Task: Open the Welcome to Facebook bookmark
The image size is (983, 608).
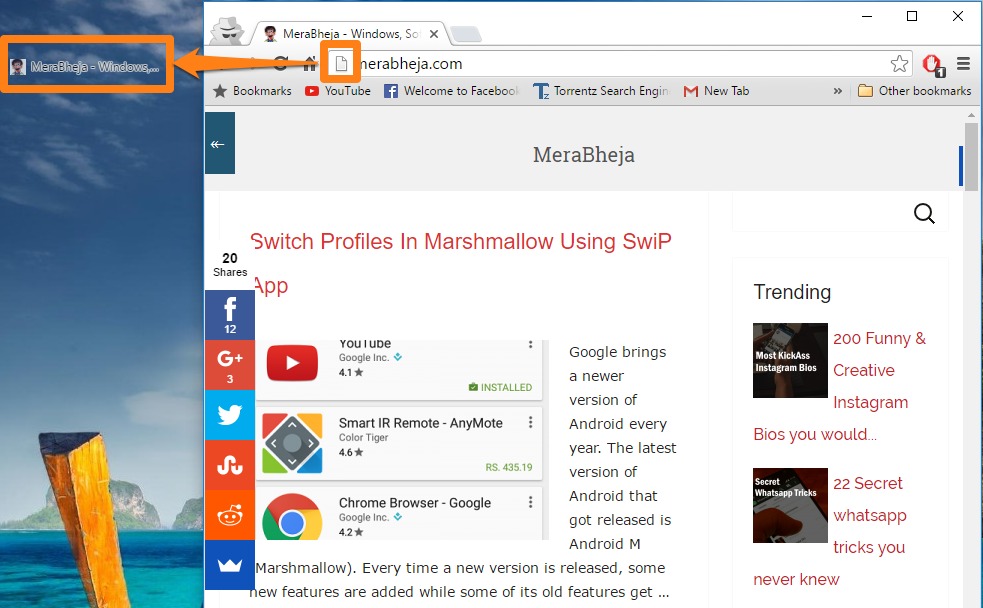Action: pyautogui.click(x=452, y=91)
